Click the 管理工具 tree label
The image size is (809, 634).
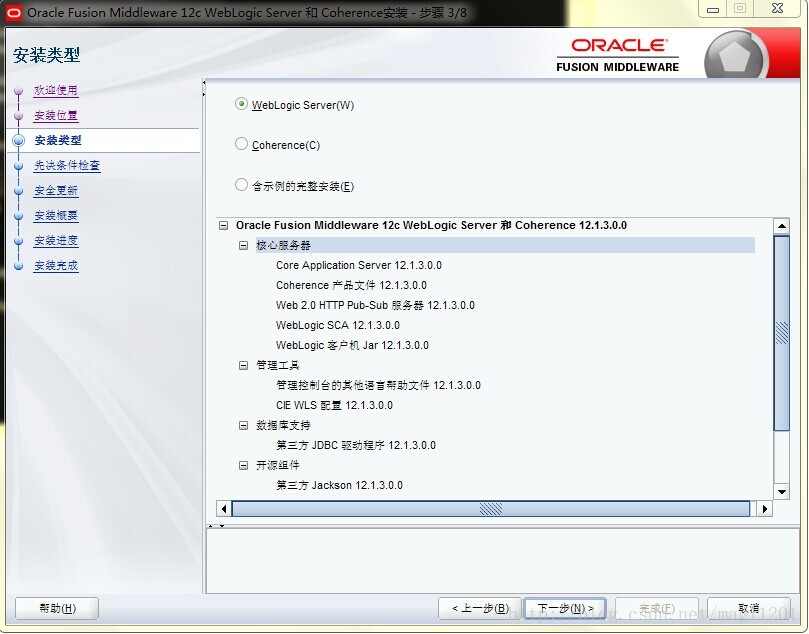click(x=278, y=365)
